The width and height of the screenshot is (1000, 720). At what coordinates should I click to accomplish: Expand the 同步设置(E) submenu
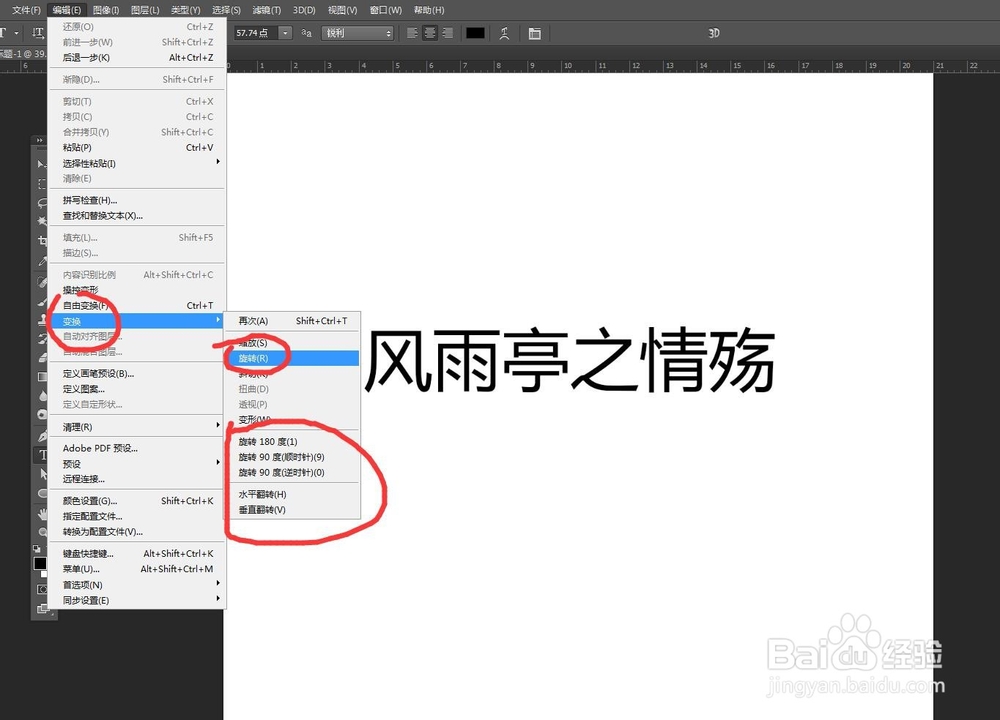tap(137, 600)
